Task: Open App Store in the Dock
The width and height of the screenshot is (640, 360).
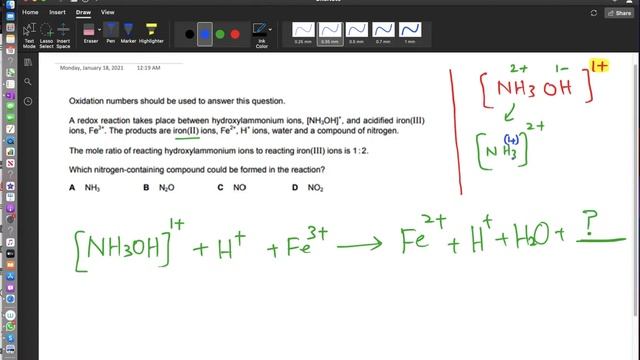Action: [x=10, y=277]
